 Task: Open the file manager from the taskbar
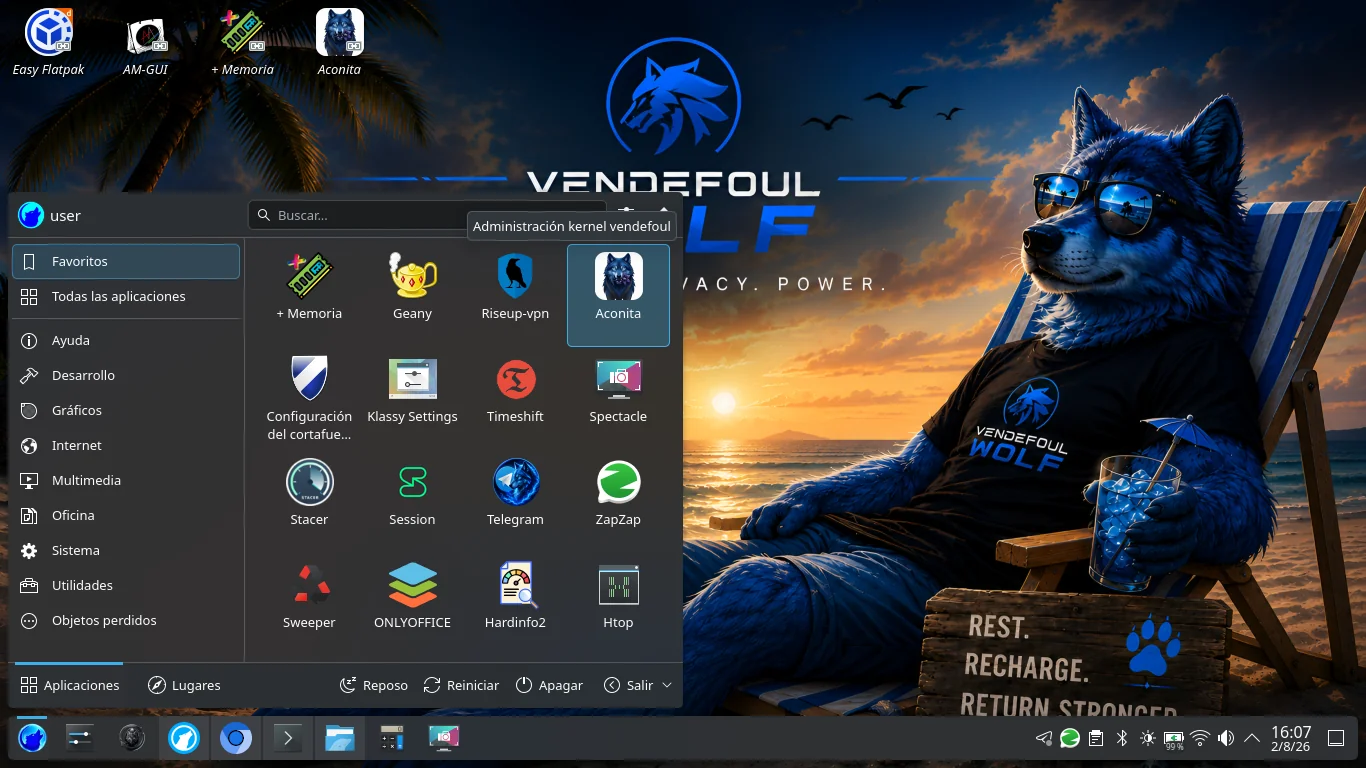click(340, 739)
